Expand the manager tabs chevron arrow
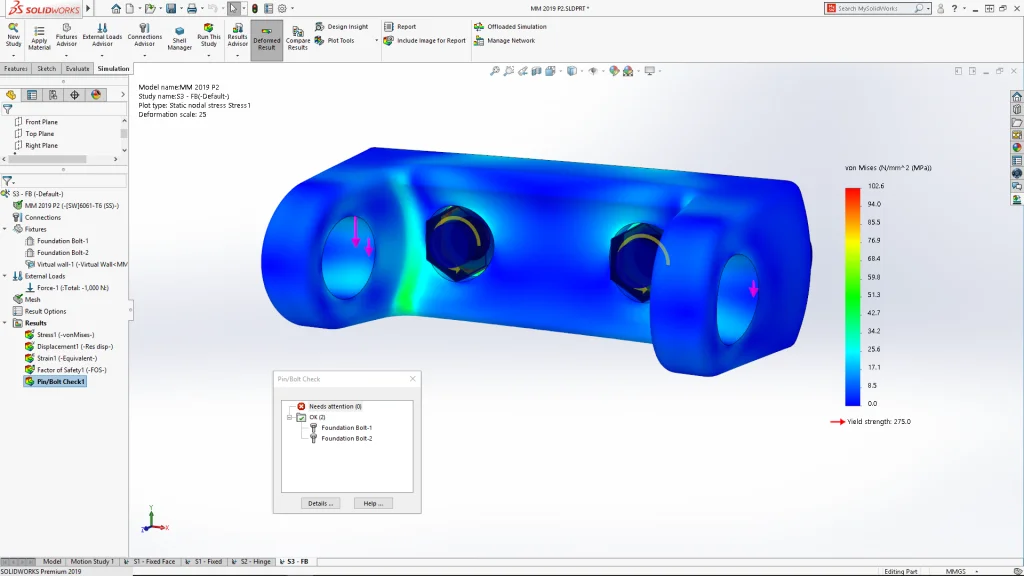This screenshot has height=576, width=1024. pyautogui.click(x=122, y=95)
